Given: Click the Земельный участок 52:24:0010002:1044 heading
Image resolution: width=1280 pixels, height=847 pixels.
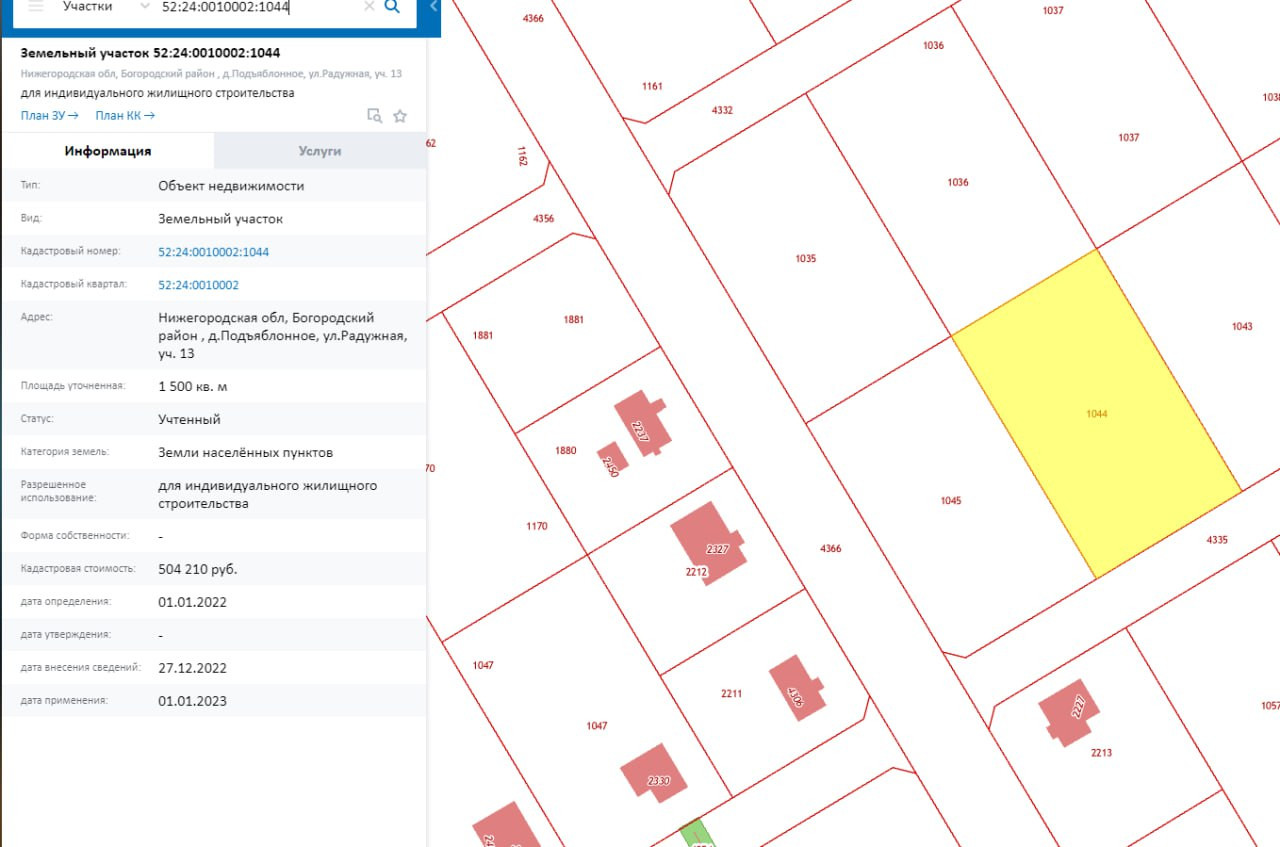Looking at the screenshot, I should pyautogui.click(x=150, y=53).
